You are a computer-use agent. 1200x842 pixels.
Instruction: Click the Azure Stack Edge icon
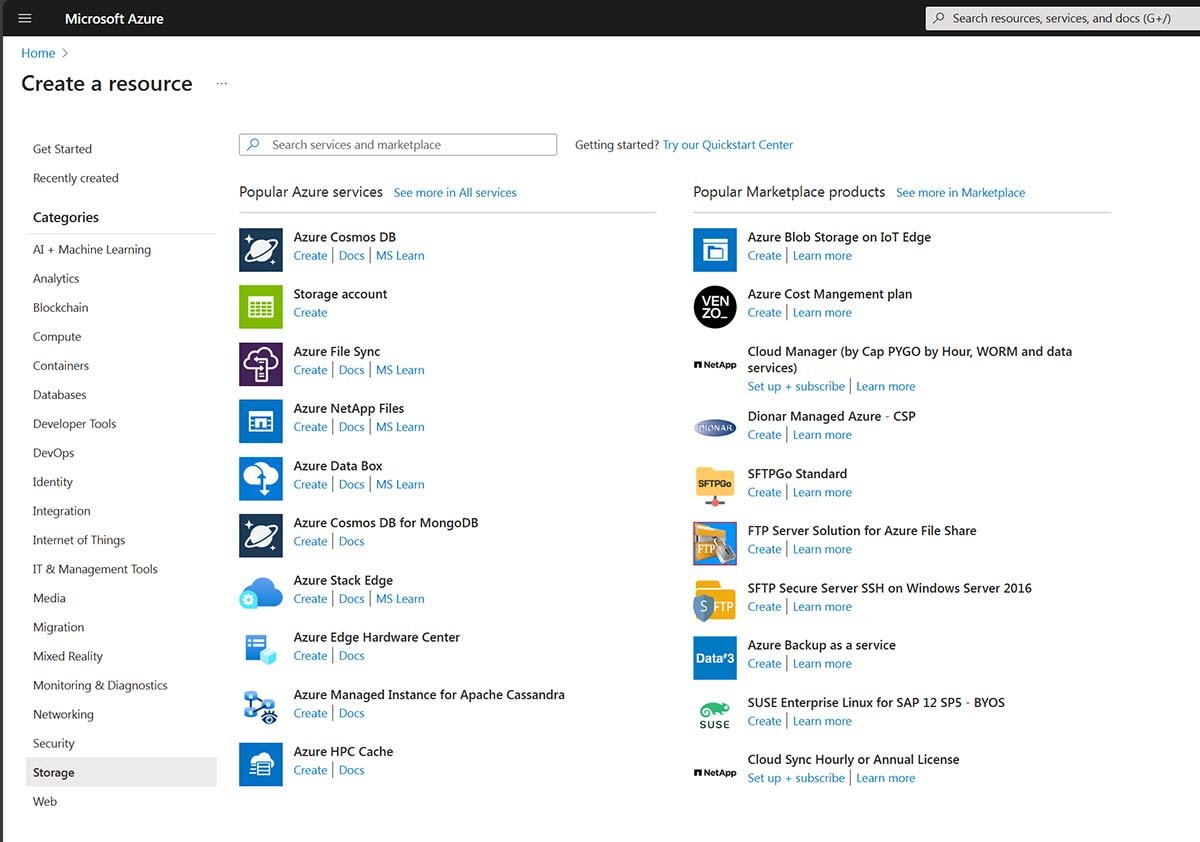coord(260,592)
